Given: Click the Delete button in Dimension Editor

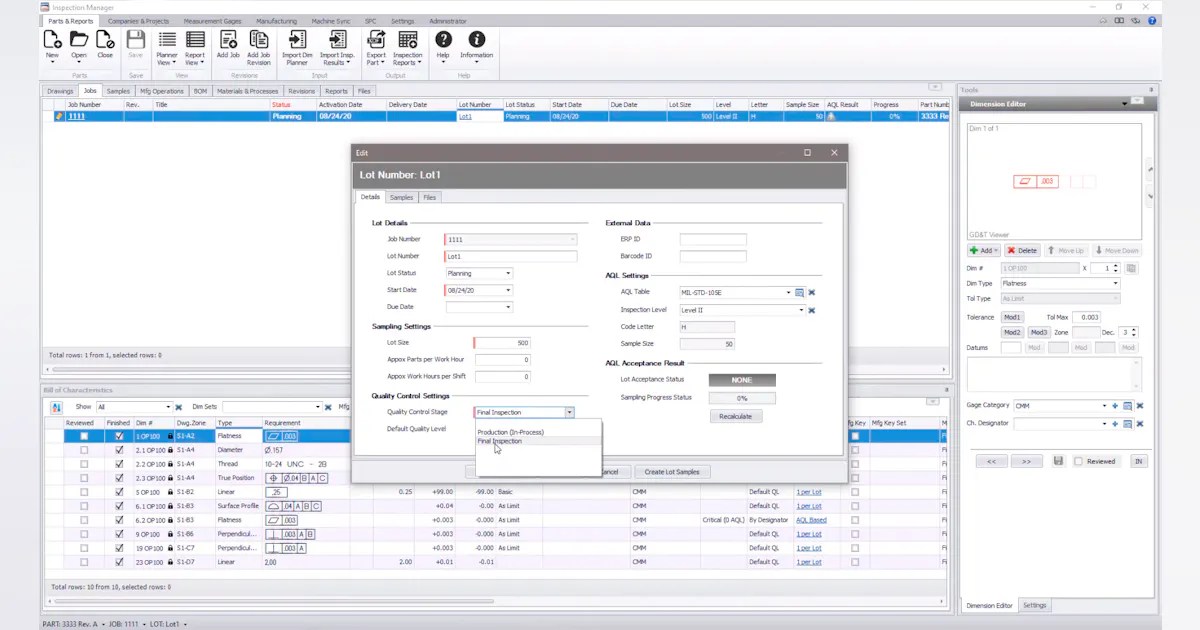Looking at the screenshot, I should point(1023,250).
